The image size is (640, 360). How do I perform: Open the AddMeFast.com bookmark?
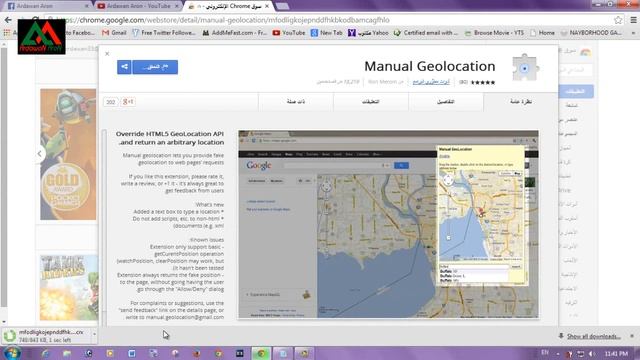coord(235,33)
